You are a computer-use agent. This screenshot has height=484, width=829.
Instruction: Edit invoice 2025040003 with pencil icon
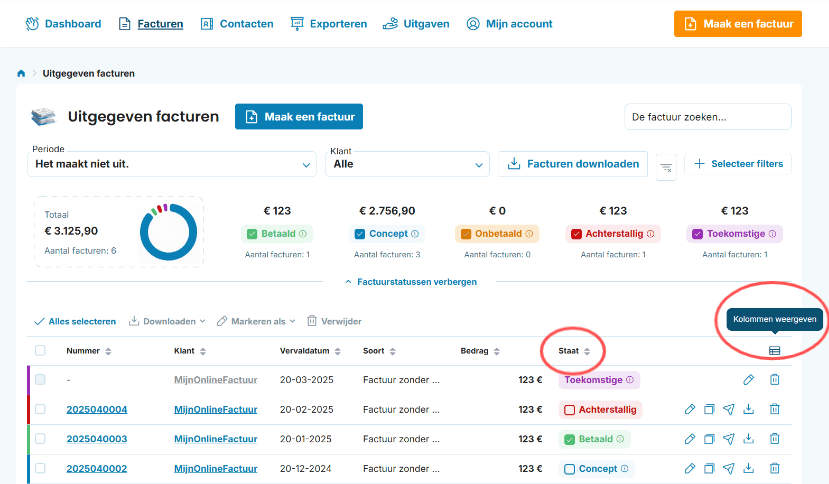click(690, 439)
